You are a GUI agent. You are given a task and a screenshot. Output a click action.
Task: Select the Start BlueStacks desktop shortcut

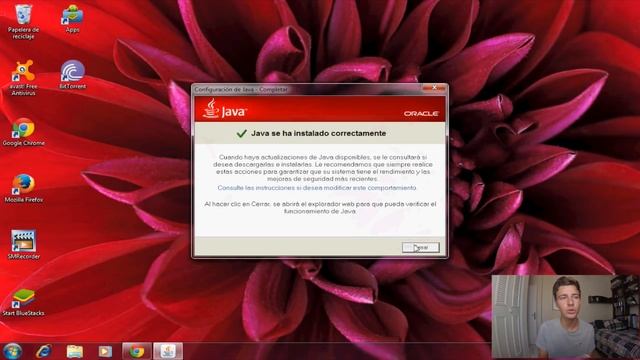point(23,302)
